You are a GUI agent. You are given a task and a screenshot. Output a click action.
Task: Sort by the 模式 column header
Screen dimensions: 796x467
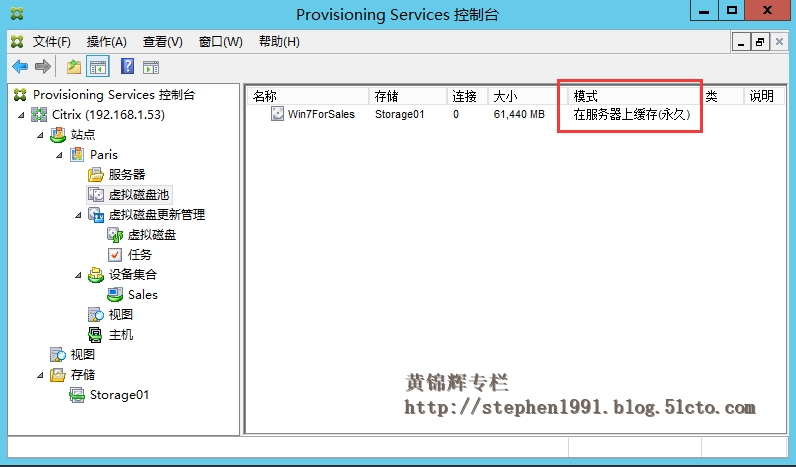pos(634,96)
